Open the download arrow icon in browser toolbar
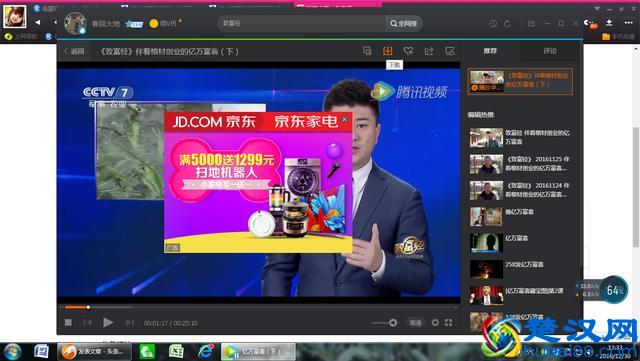This screenshot has height=361, width=640. pyautogui.click(x=609, y=23)
